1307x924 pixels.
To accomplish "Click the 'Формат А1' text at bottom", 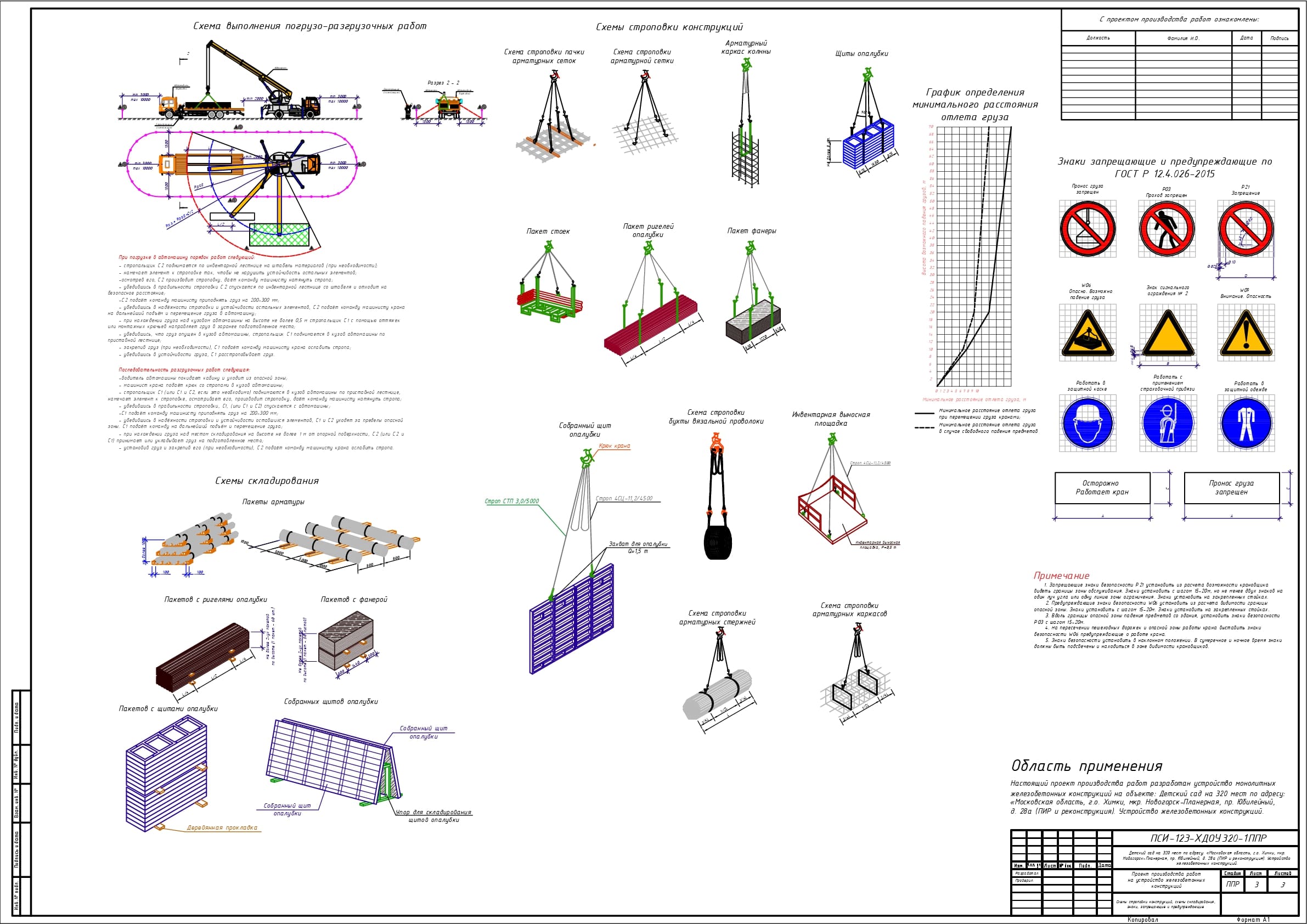I will 1253,920.
